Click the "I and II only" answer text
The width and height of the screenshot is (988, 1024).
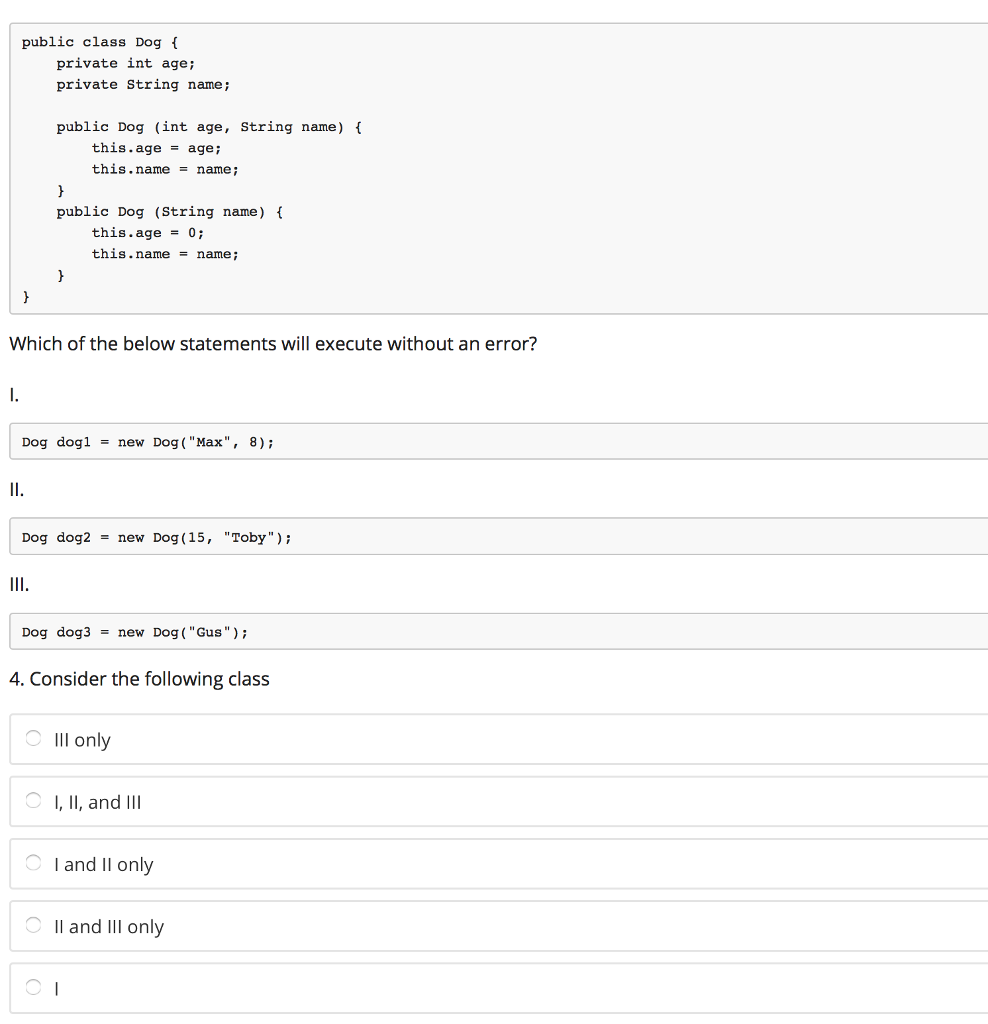click(x=104, y=864)
